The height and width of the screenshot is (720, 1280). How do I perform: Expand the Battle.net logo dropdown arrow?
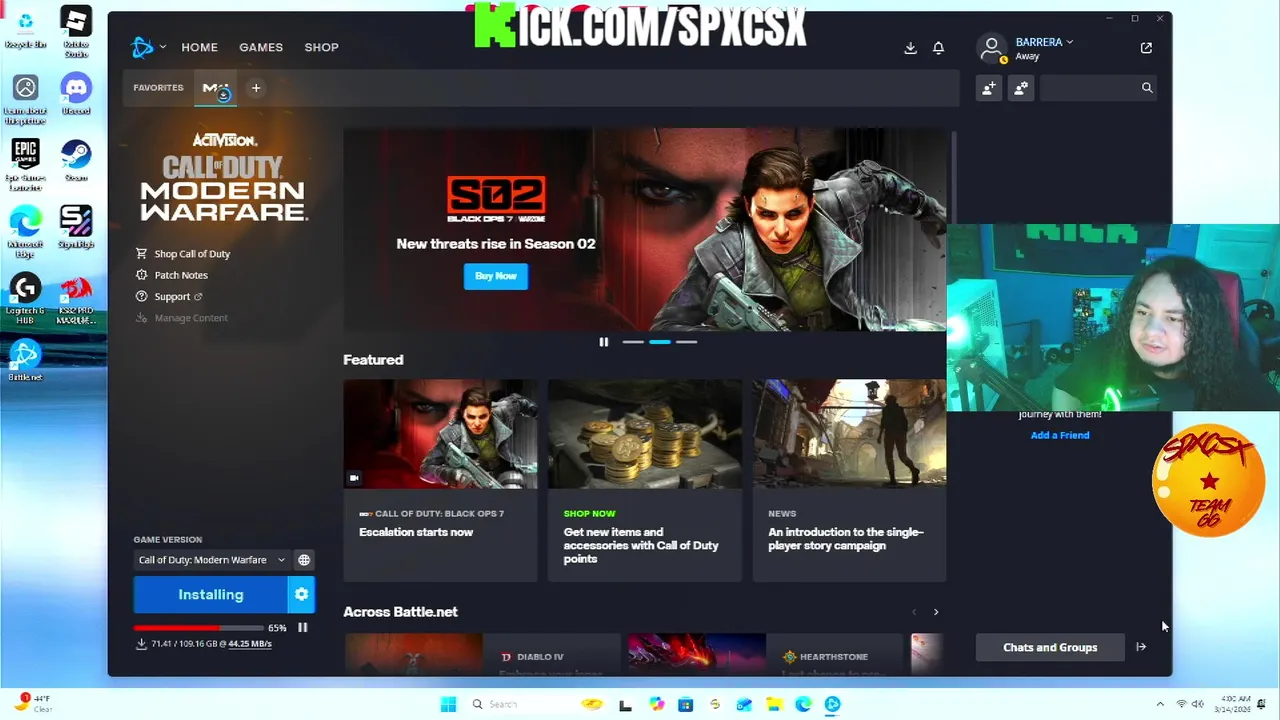(x=162, y=47)
